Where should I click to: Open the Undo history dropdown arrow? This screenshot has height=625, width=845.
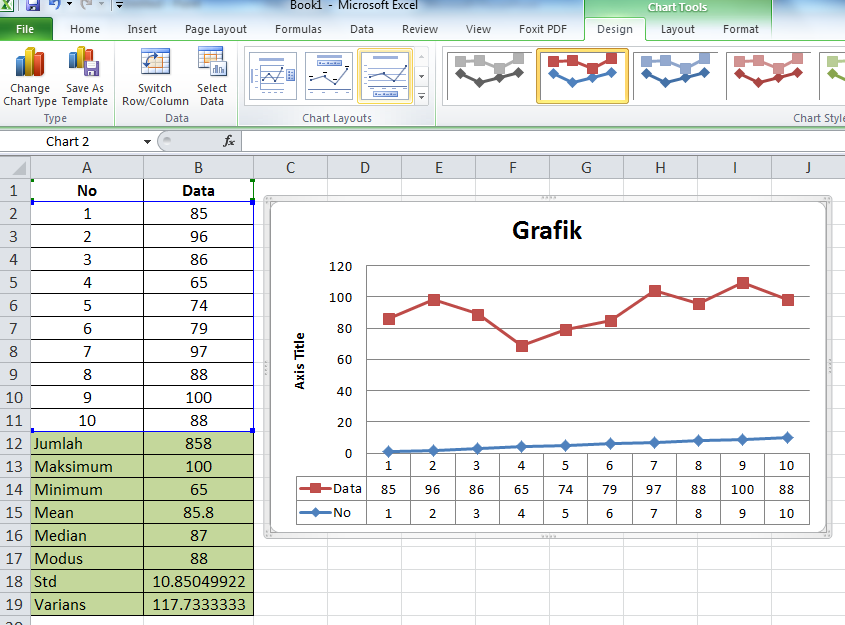[x=70, y=5]
